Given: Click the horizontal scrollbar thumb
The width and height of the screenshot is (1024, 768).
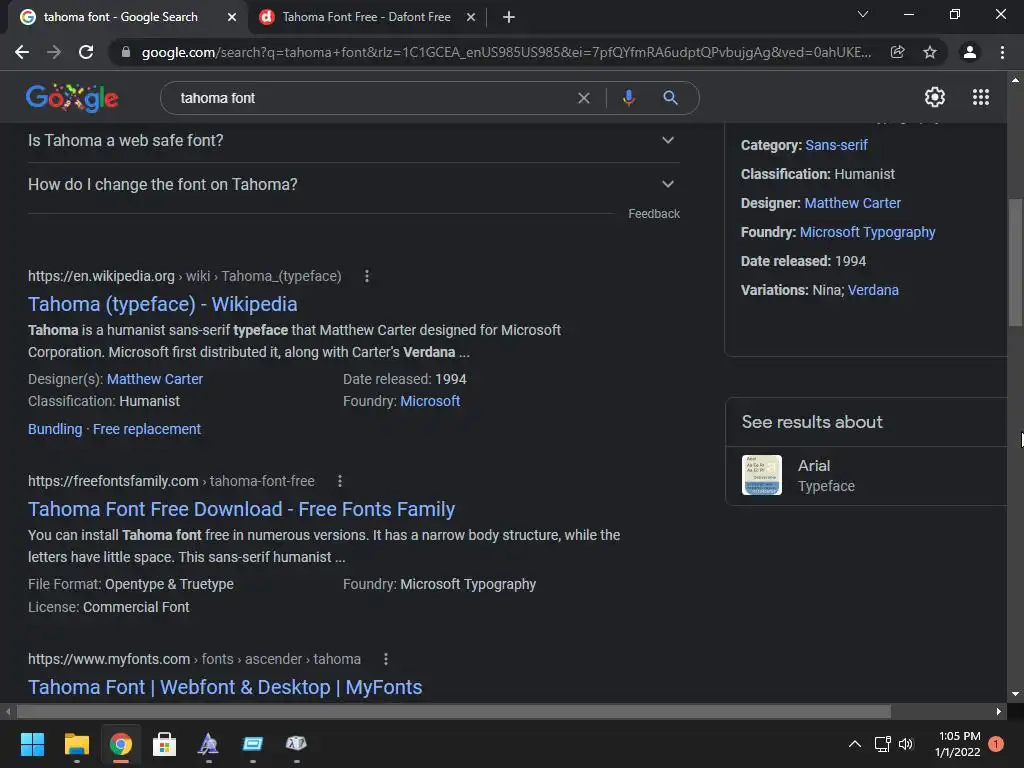Looking at the screenshot, I should click(x=453, y=711).
